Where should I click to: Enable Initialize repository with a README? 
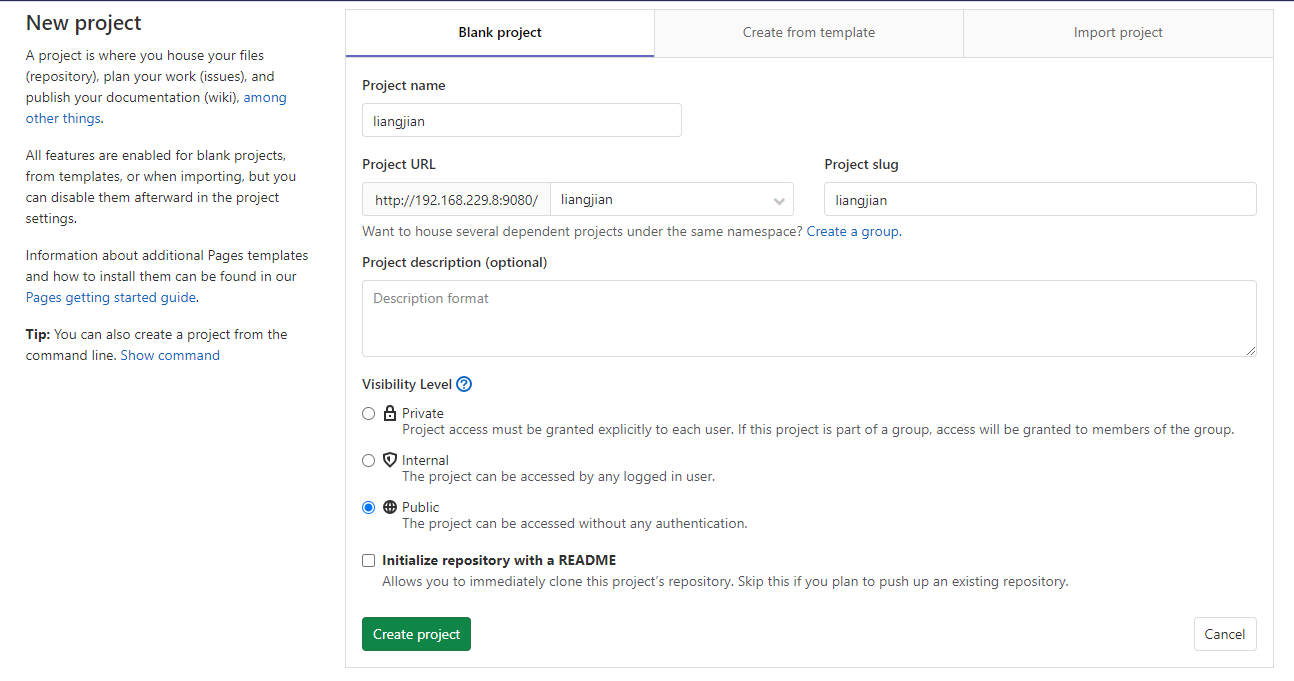click(369, 560)
